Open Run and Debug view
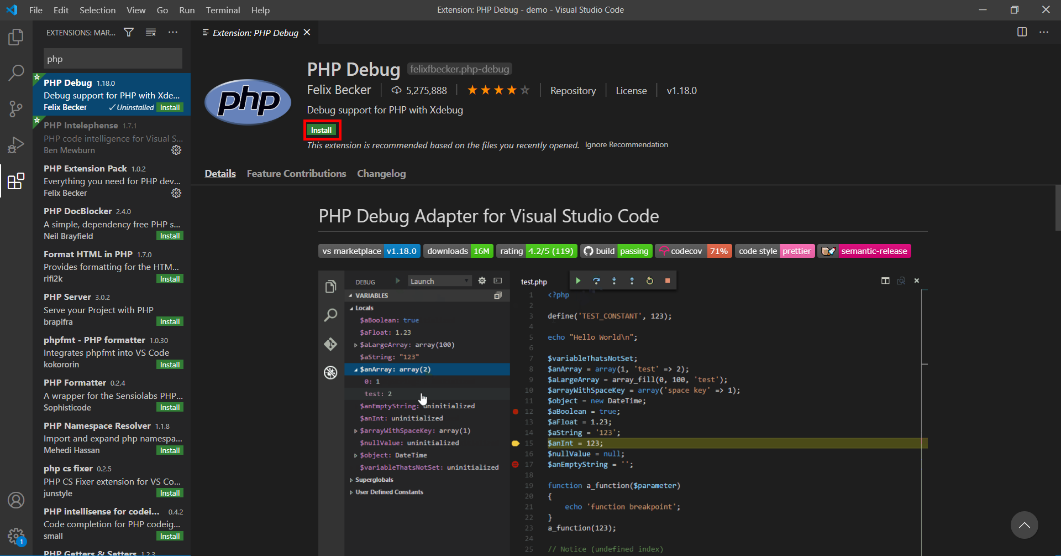This screenshot has width=1061, height=556. (16, 145)
